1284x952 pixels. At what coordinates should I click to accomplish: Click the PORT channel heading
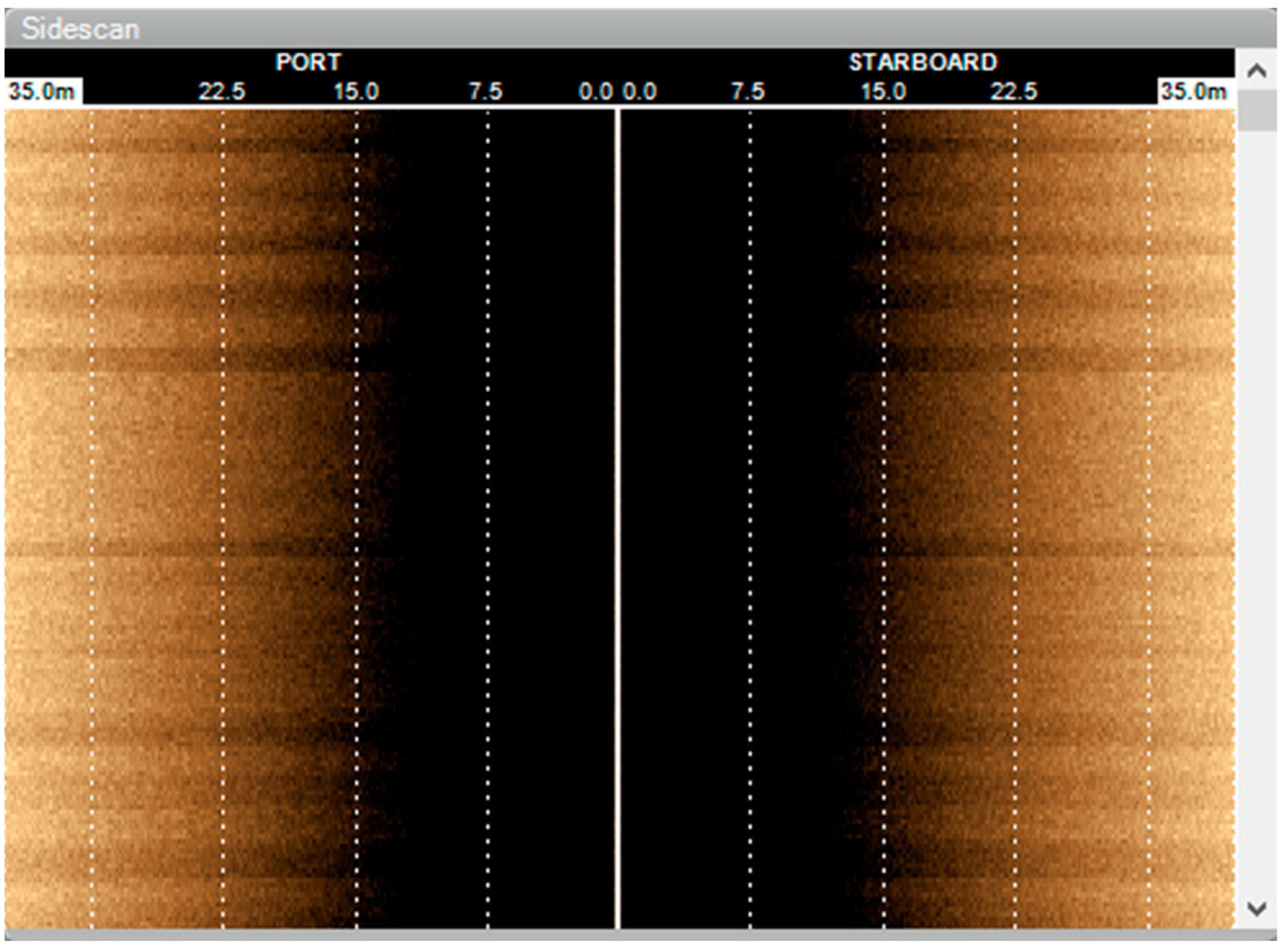tap(308, 62)
